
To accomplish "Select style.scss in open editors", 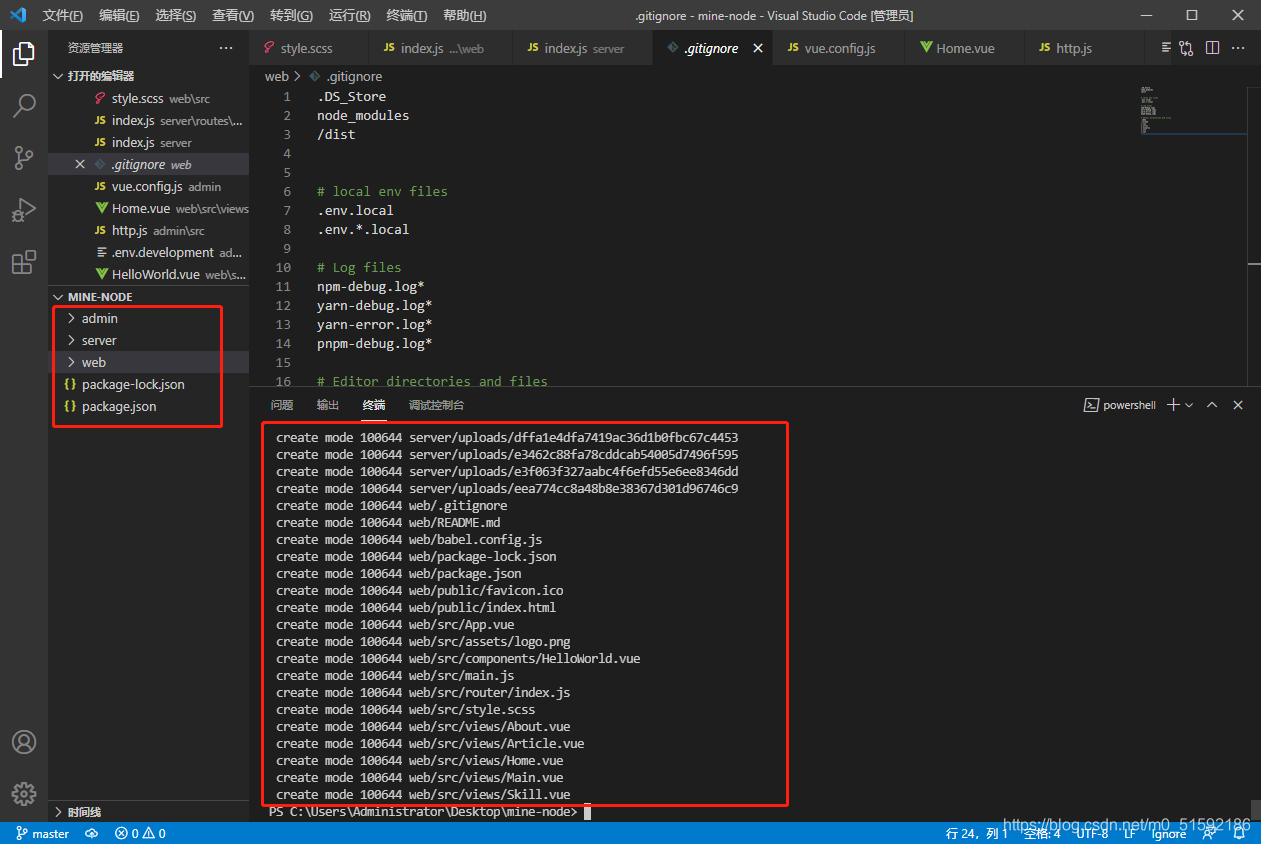I will click(149, 99).
